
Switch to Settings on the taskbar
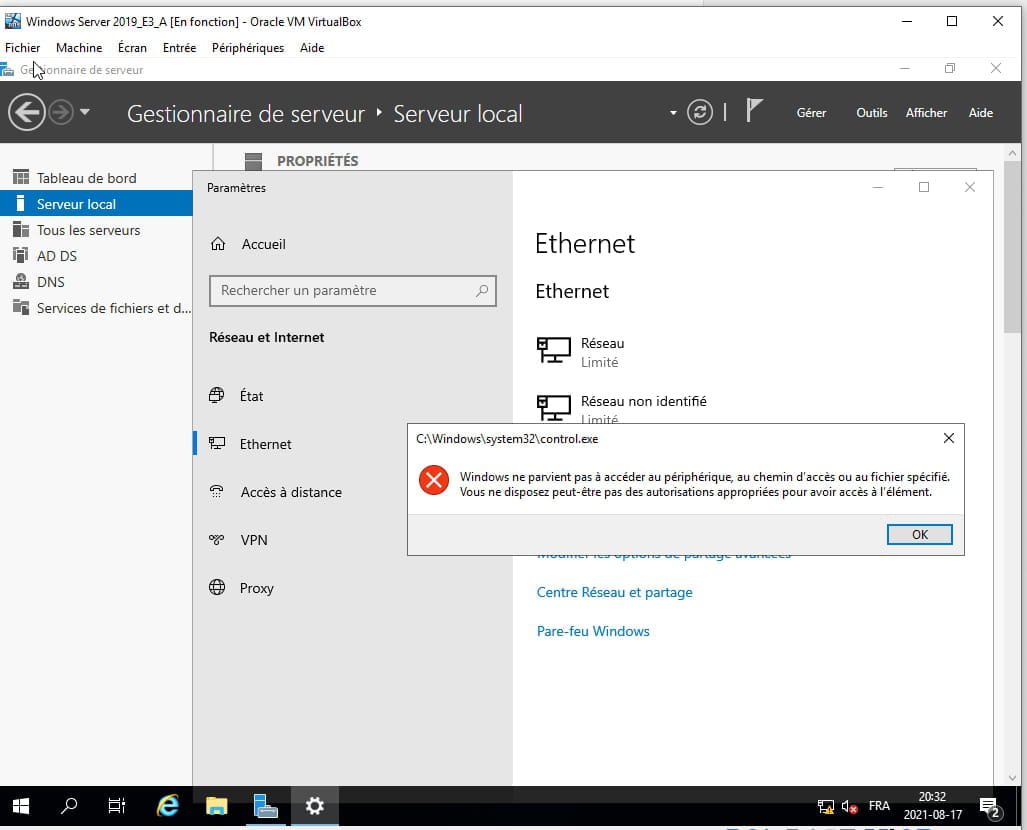pos(314,806)
